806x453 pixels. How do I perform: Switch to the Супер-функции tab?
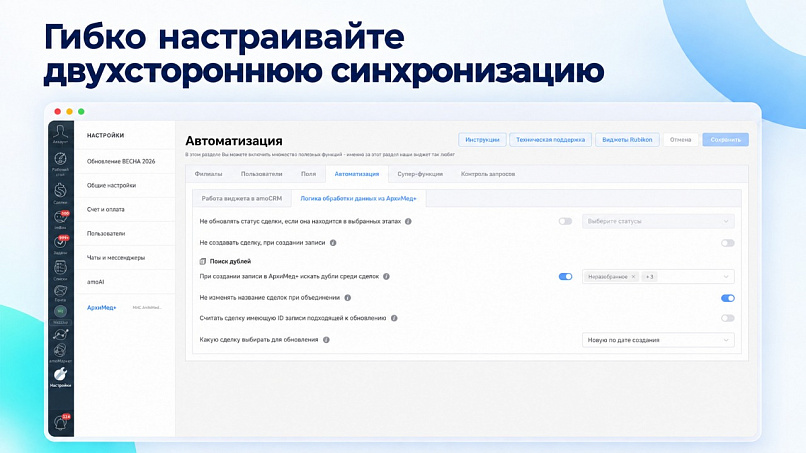point(420,174)
